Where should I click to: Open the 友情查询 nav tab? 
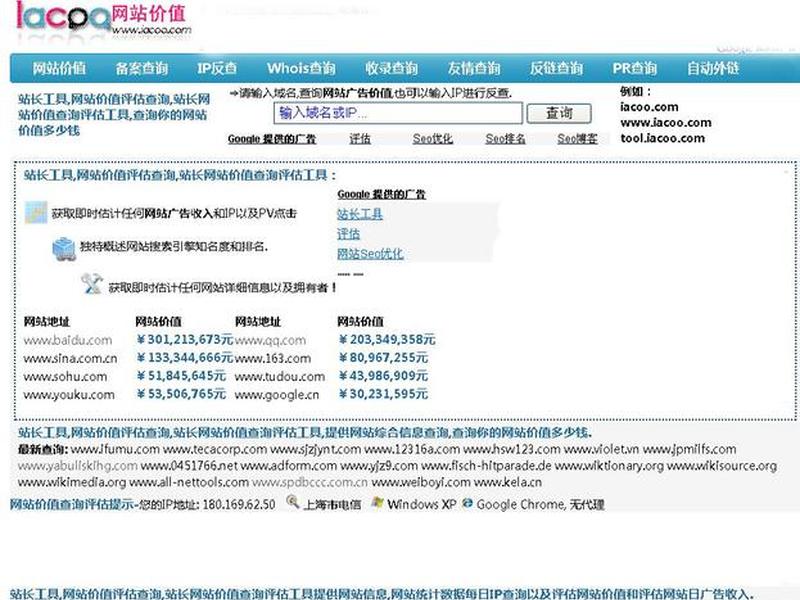click(474, 68)
